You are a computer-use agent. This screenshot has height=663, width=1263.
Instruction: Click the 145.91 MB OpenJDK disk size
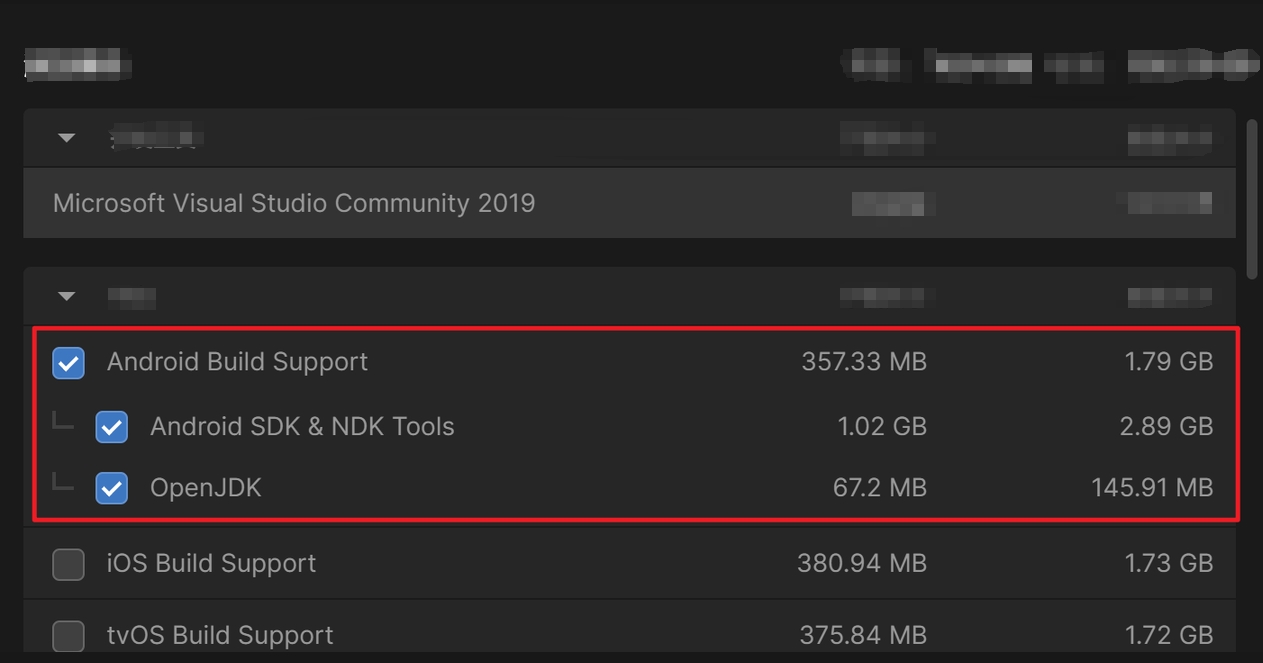[1152, 488]
